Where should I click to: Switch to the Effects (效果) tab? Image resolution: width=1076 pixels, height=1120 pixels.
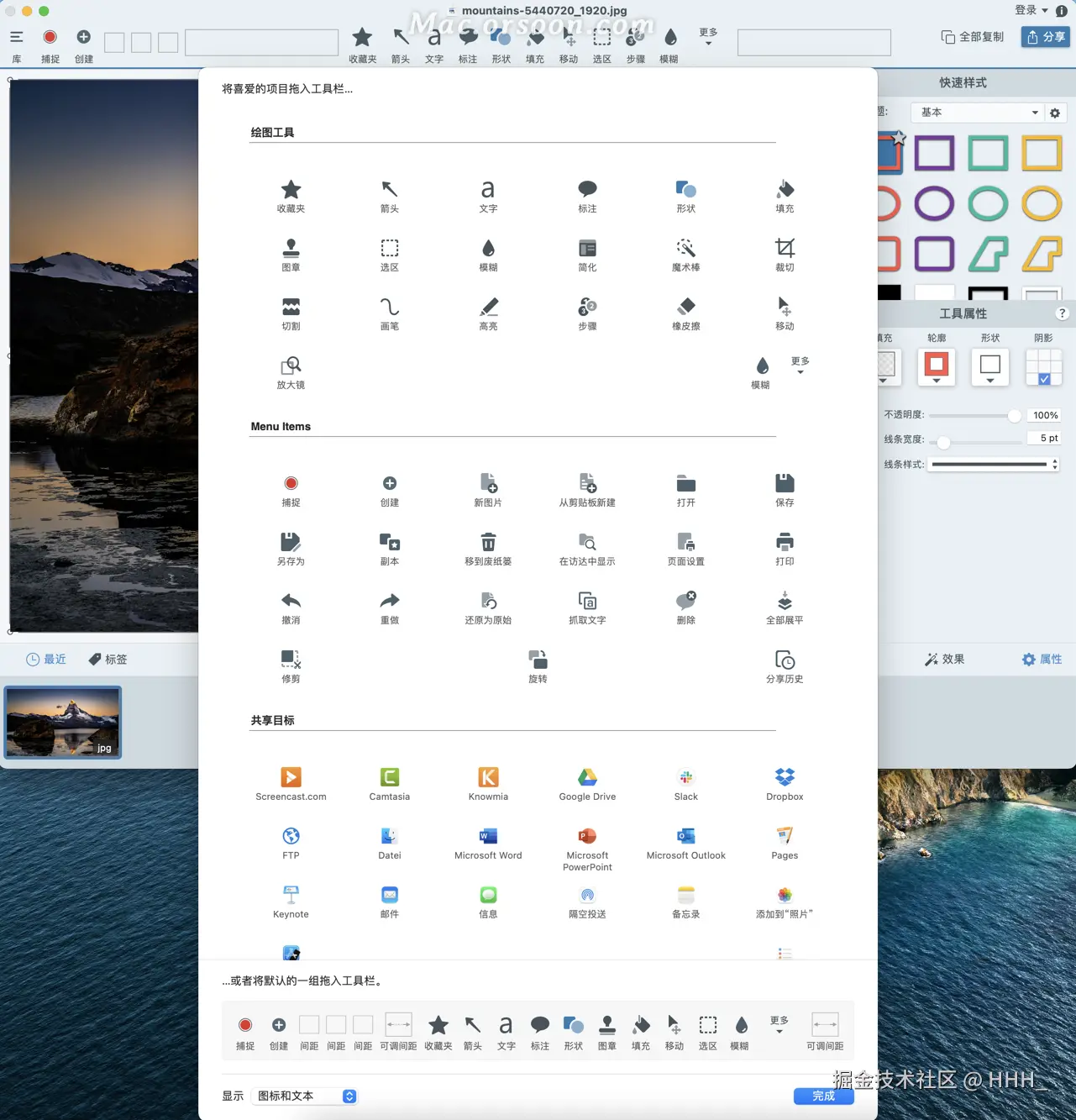945,660
